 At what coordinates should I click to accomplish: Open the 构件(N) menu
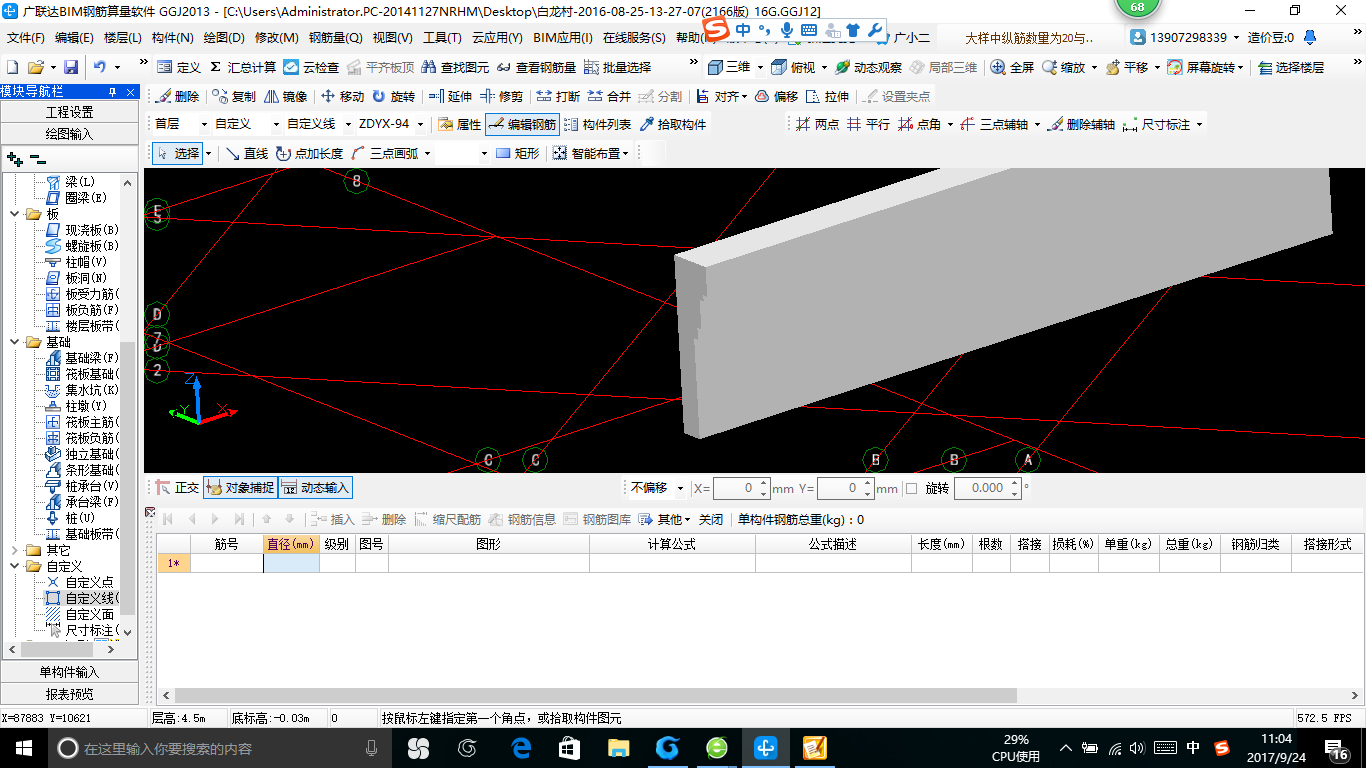[173, 38]
